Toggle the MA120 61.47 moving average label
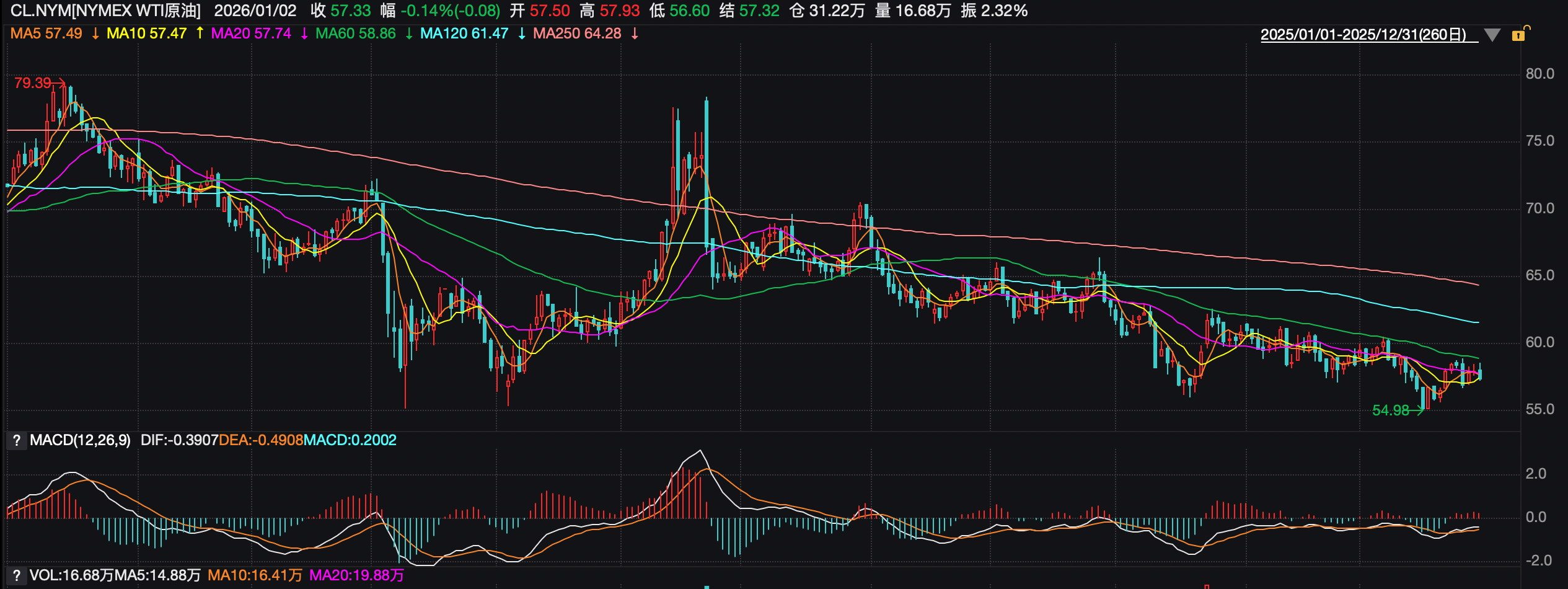 464,34
